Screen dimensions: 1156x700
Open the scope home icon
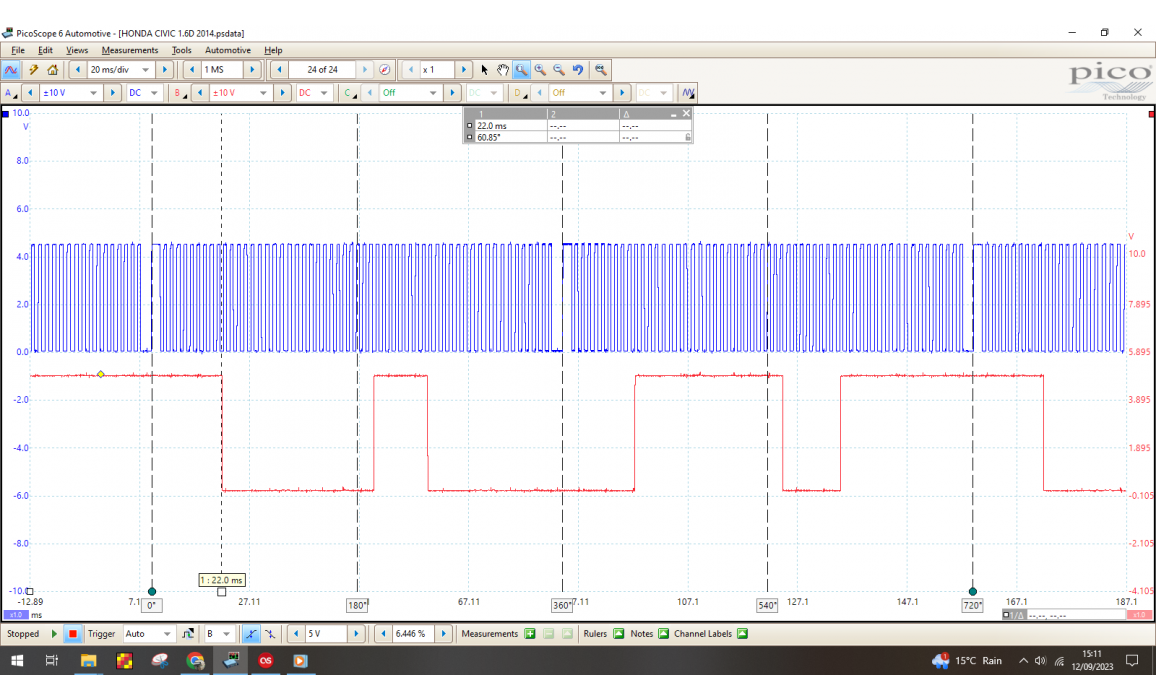(52, 70)
